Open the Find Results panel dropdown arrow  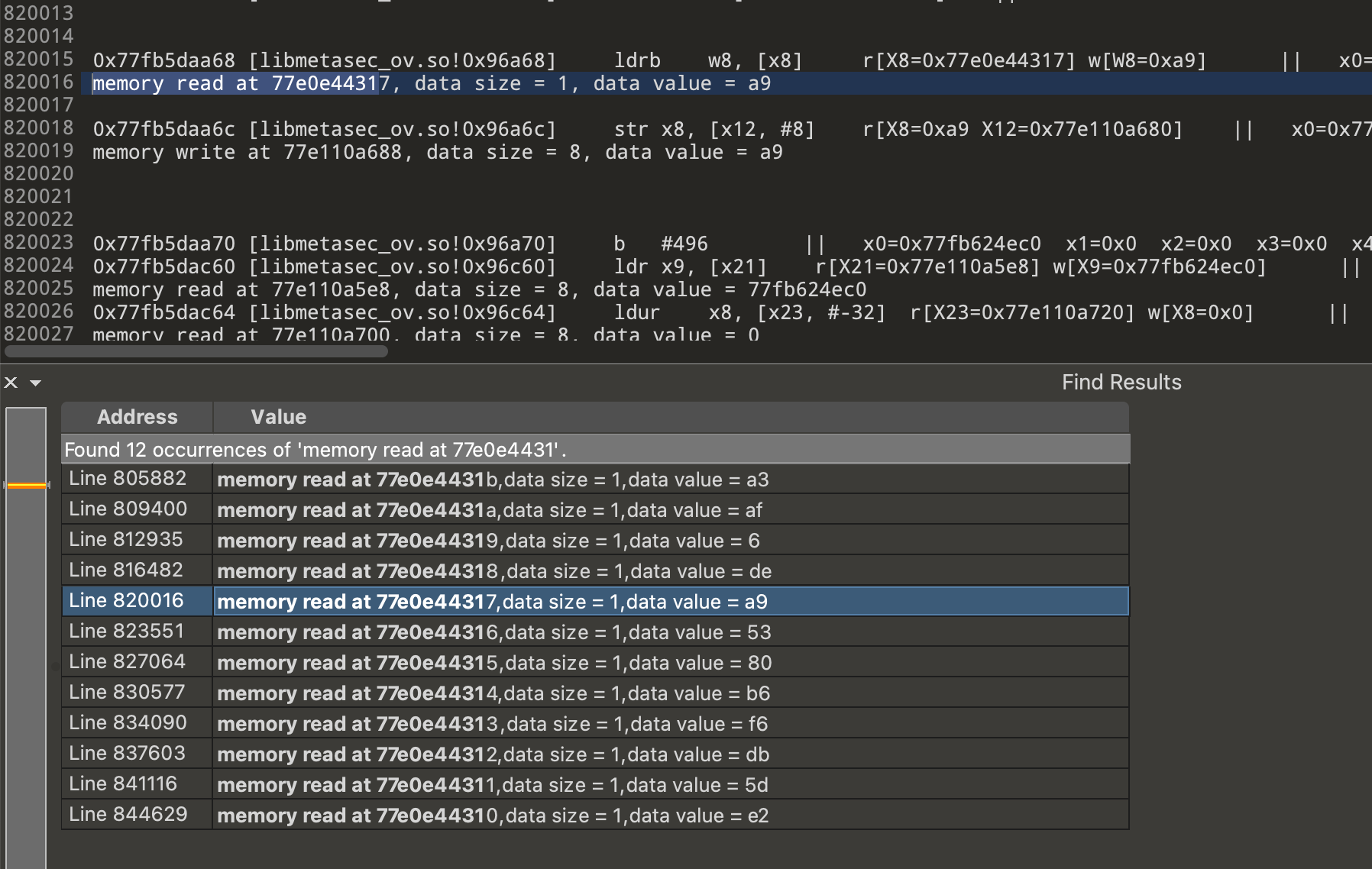point(35,383)
